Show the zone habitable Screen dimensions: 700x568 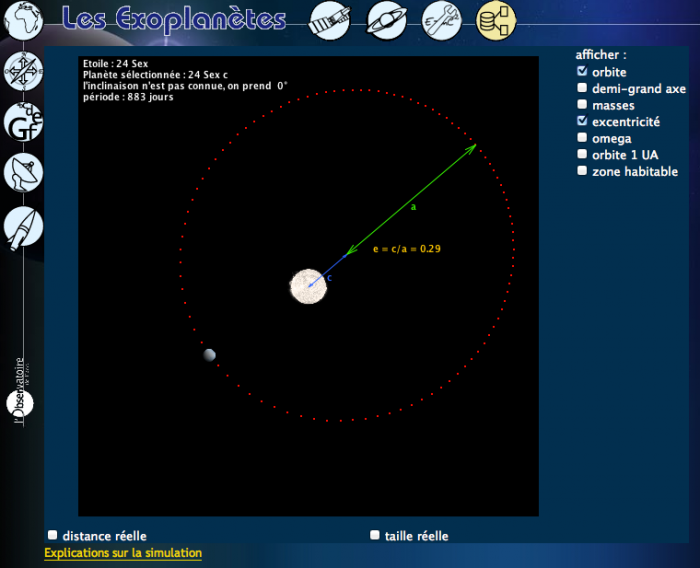tap(582, 171)
